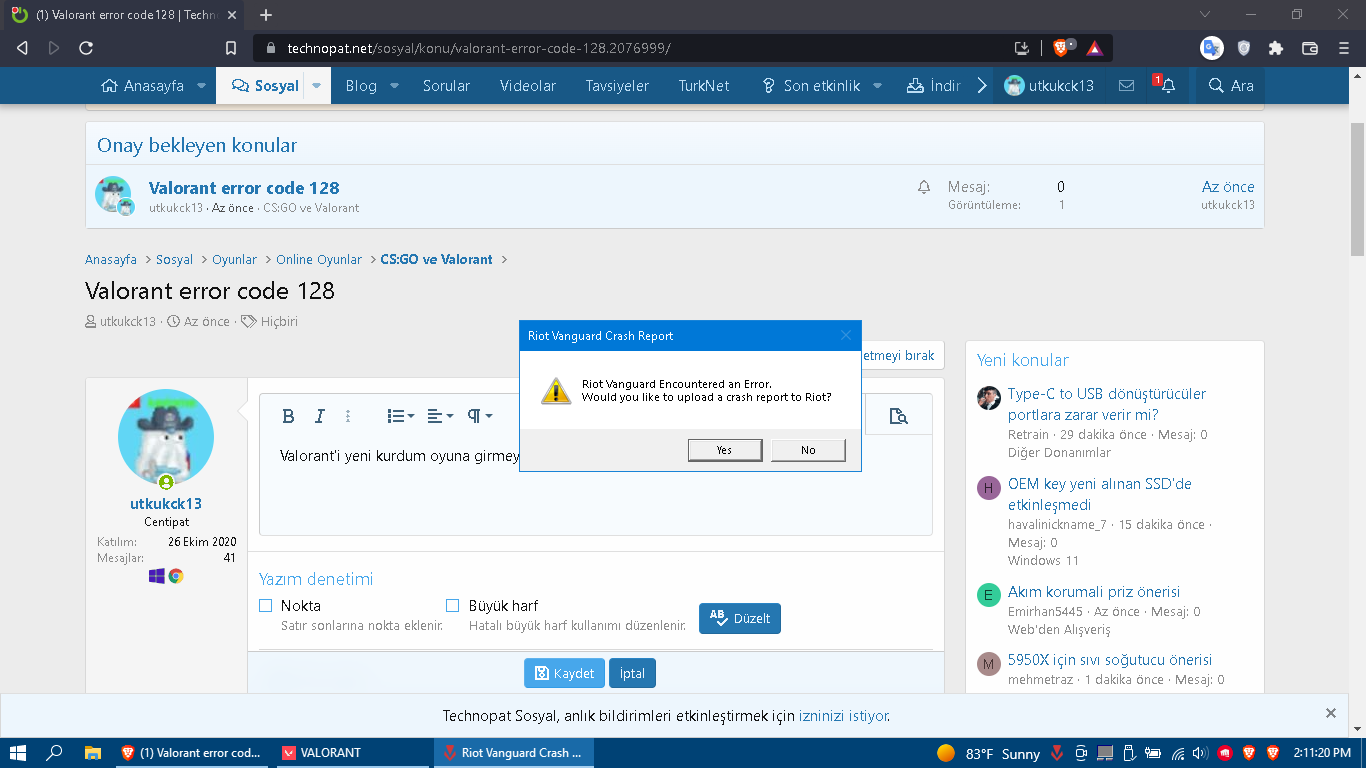Open the text alignment dropdown in the editor
Viewport: 1366px width, 768px height.
[x=440, y=416]
